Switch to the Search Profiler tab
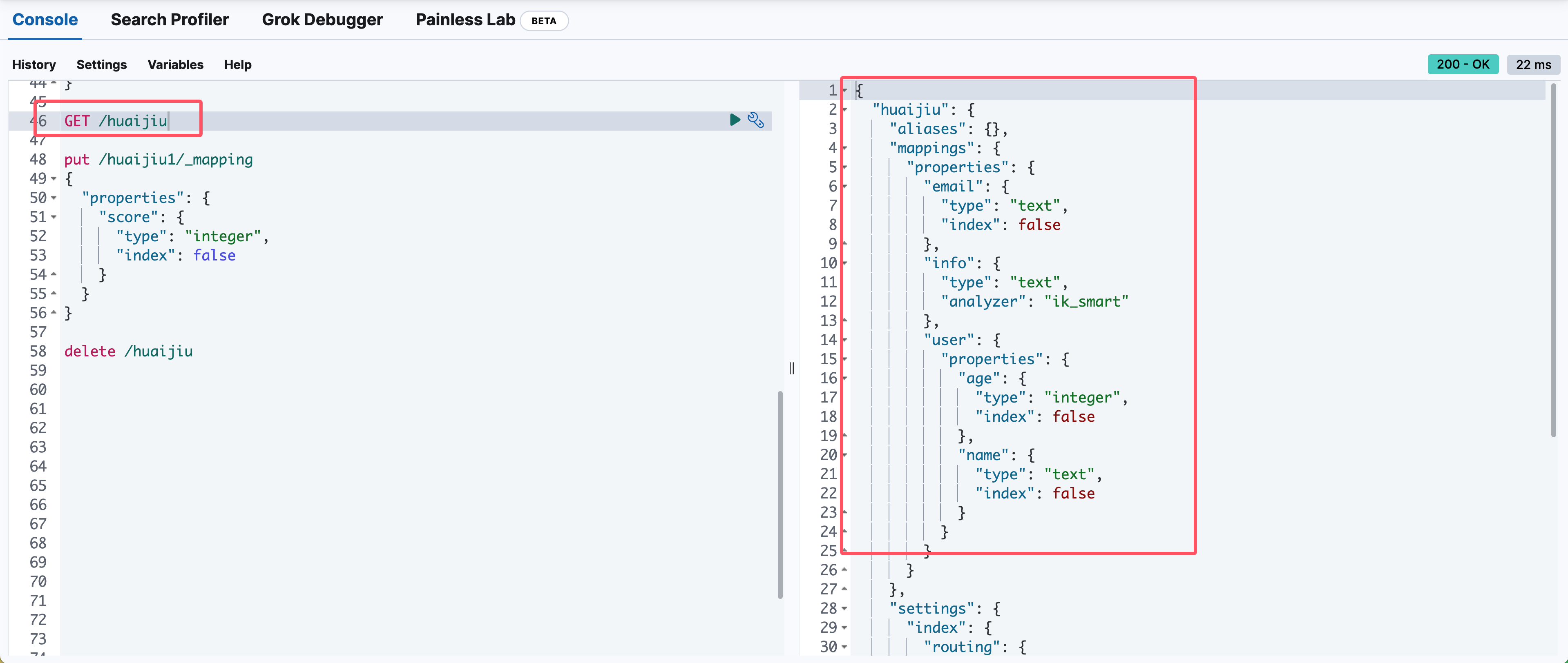This screenshot has width=1568, height=663. pos(169,20)
